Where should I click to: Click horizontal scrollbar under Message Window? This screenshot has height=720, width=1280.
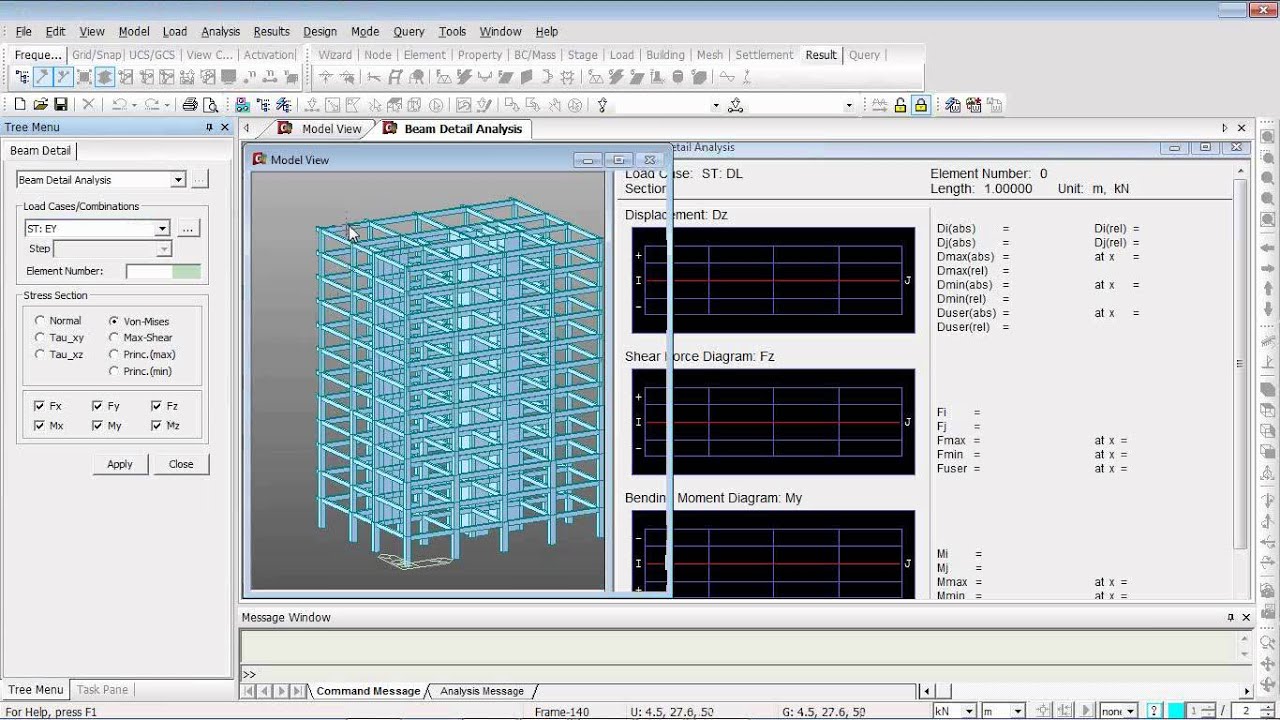[1088, 691]
